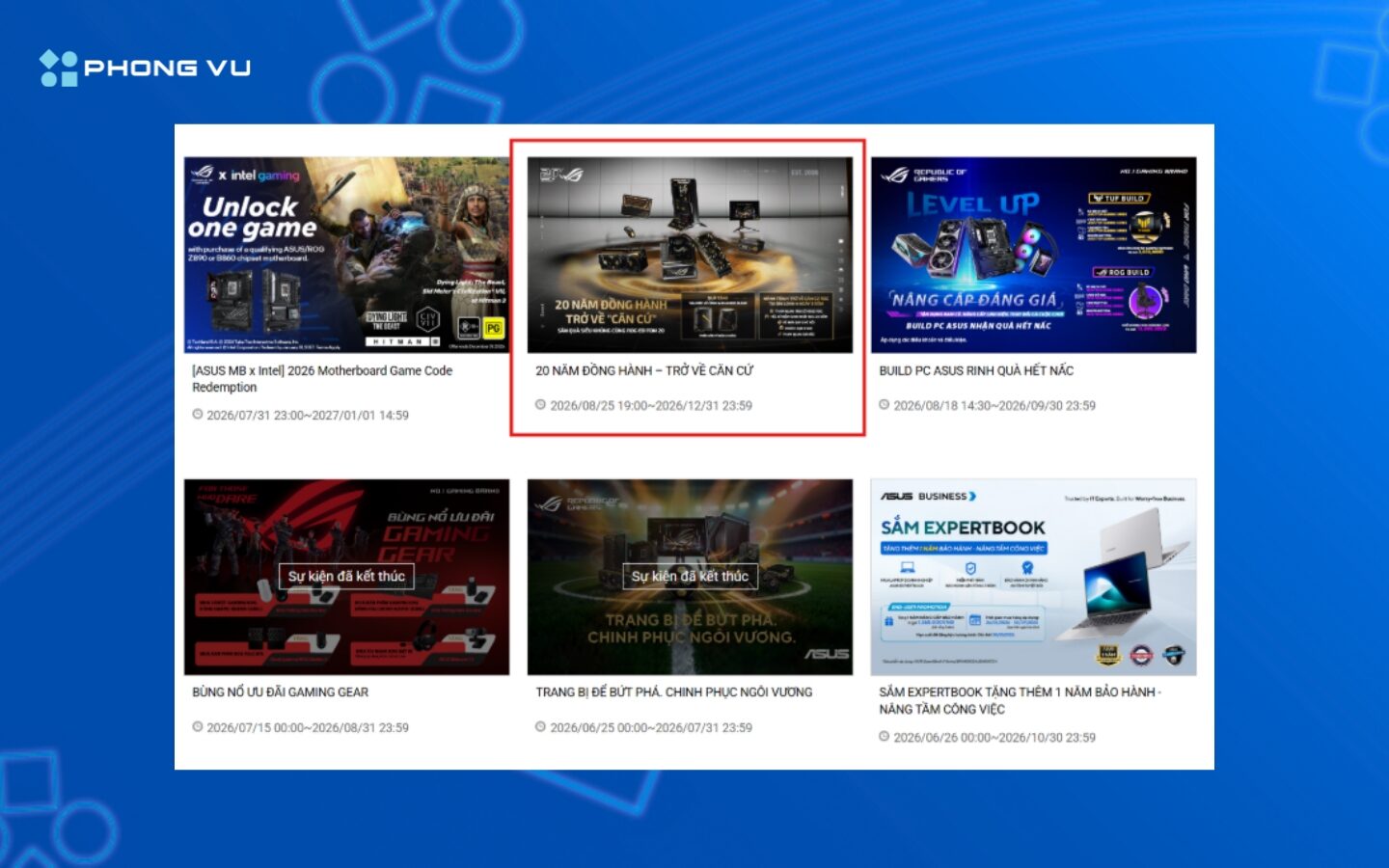The height and width of the screenshot is (868, 1389).
Task: Click clock icon beside 2026/06/25 00:00 date
Action: [x=540, y=727]
